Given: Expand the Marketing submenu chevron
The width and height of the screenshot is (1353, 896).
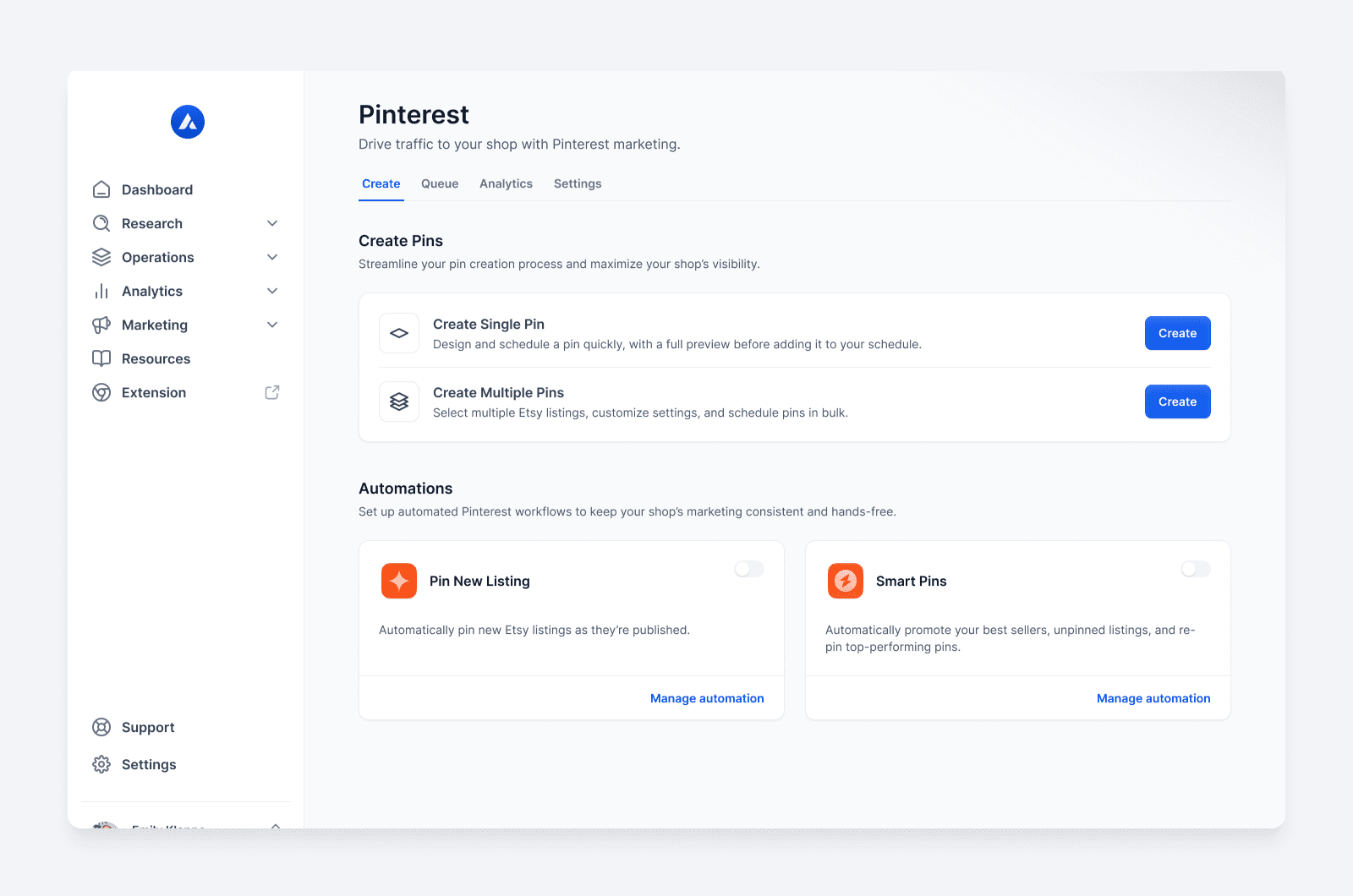Looking at the screenshot, I should pyautogui.click(x=272, y=325).
